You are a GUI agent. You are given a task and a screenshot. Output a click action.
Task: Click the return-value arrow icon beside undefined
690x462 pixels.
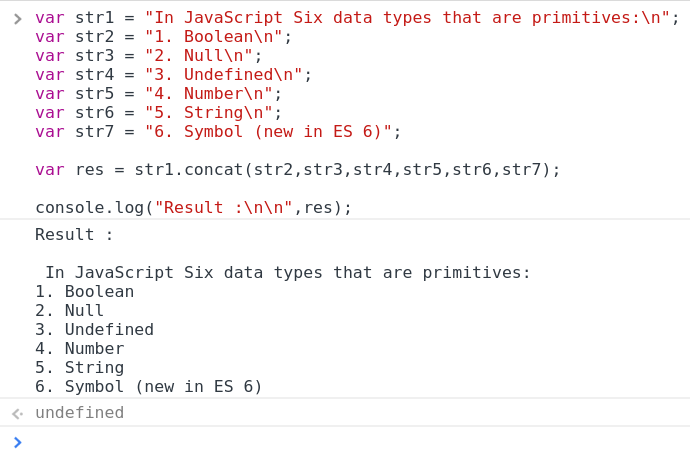coord(17,413)
